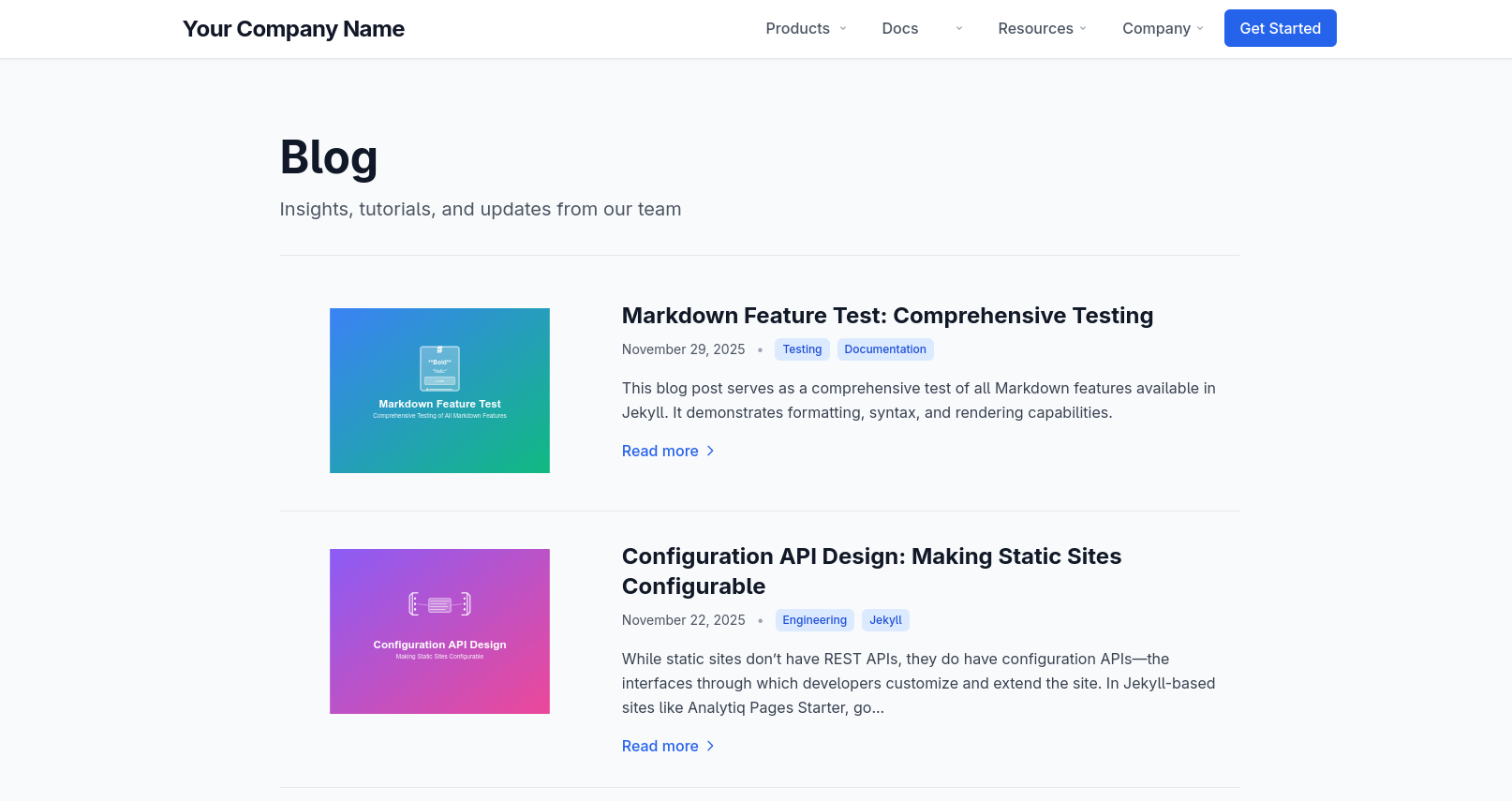Click the API config icon in second thumbnail
Viewport: 1512px width, 801px height.
pos(439,604)
